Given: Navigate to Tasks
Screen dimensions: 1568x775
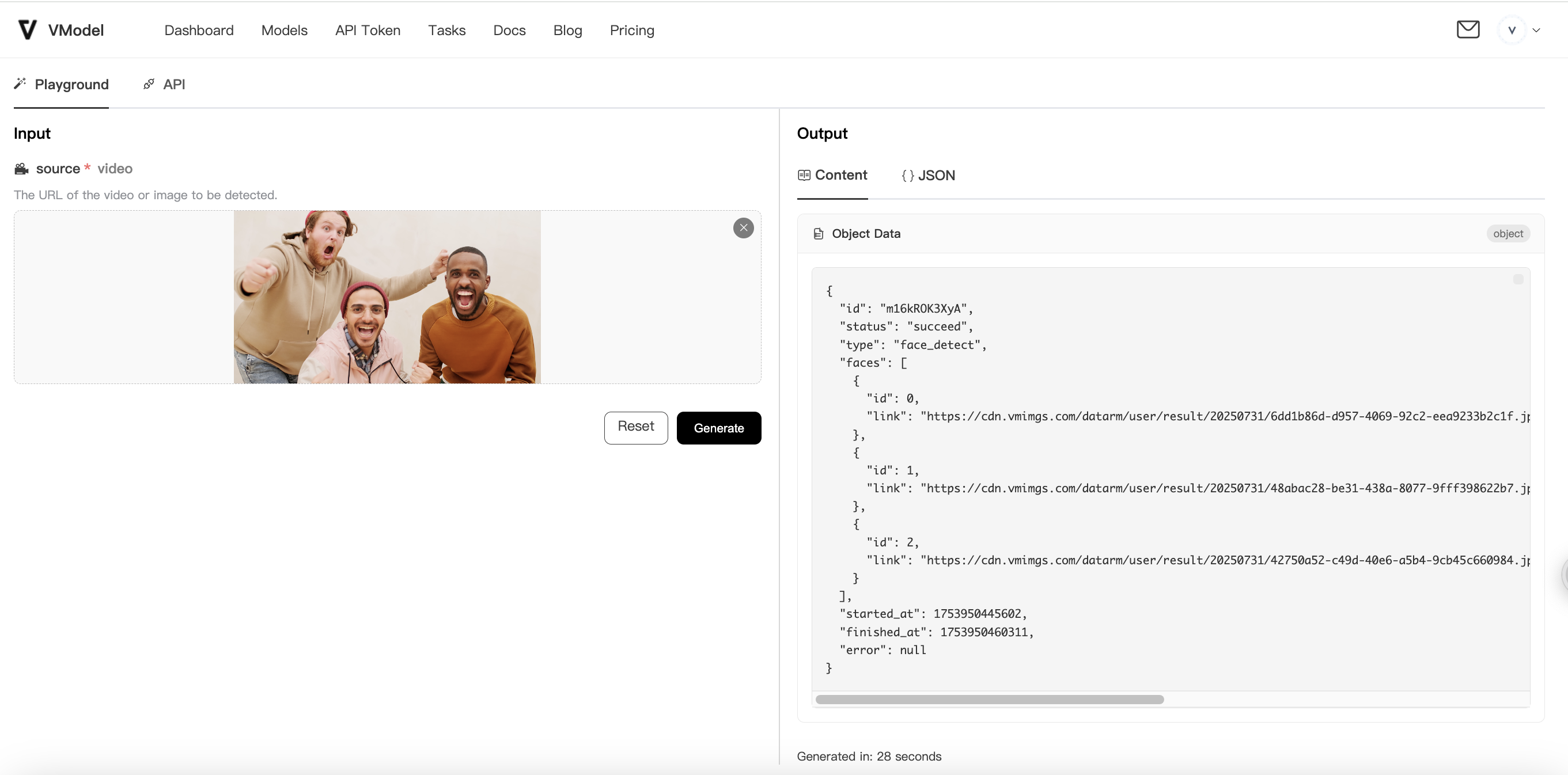Looking at the screenshot, I should pyautogui.click(x=447, y=31).
